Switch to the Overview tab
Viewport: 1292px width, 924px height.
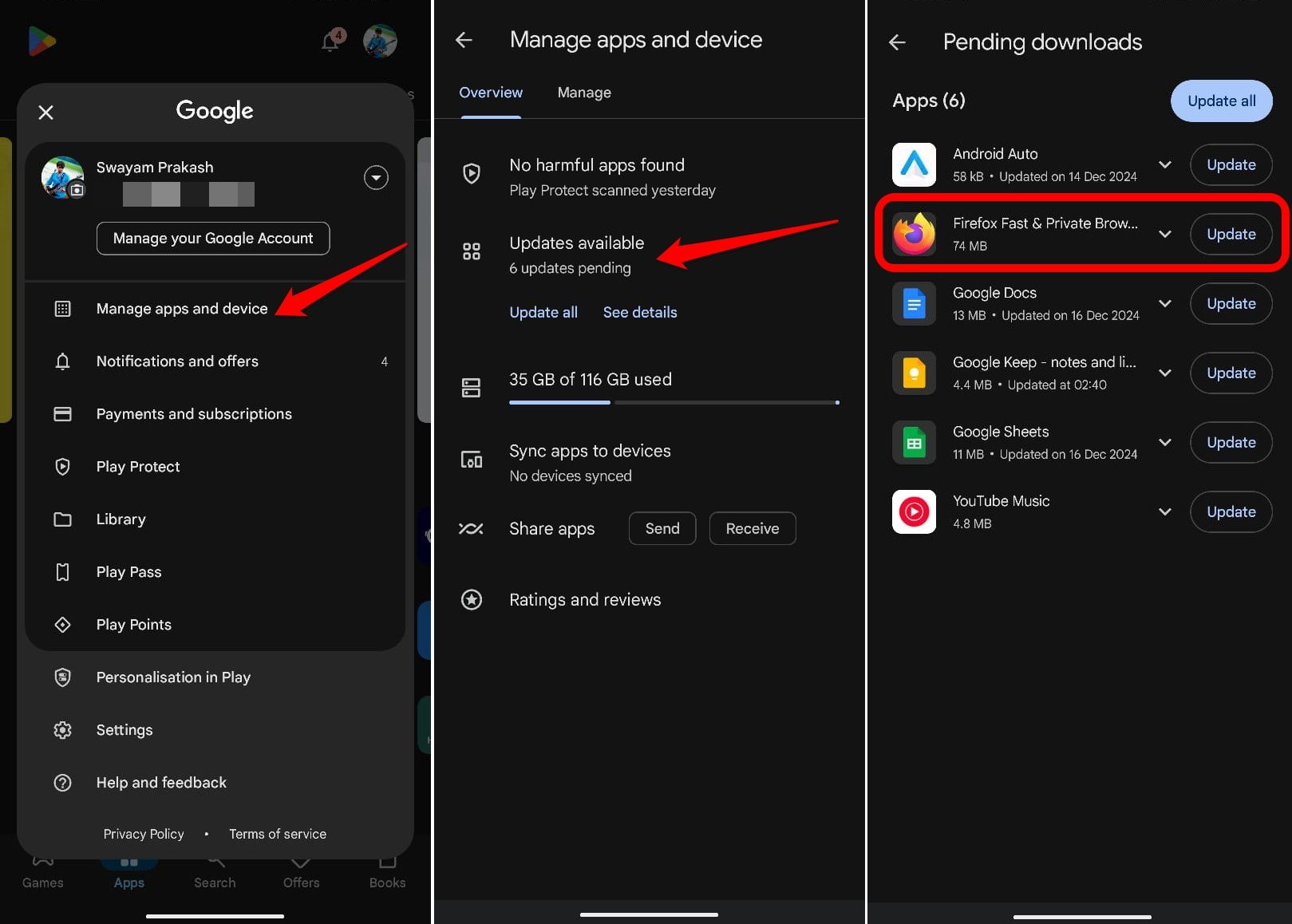(x=491, y=93)
